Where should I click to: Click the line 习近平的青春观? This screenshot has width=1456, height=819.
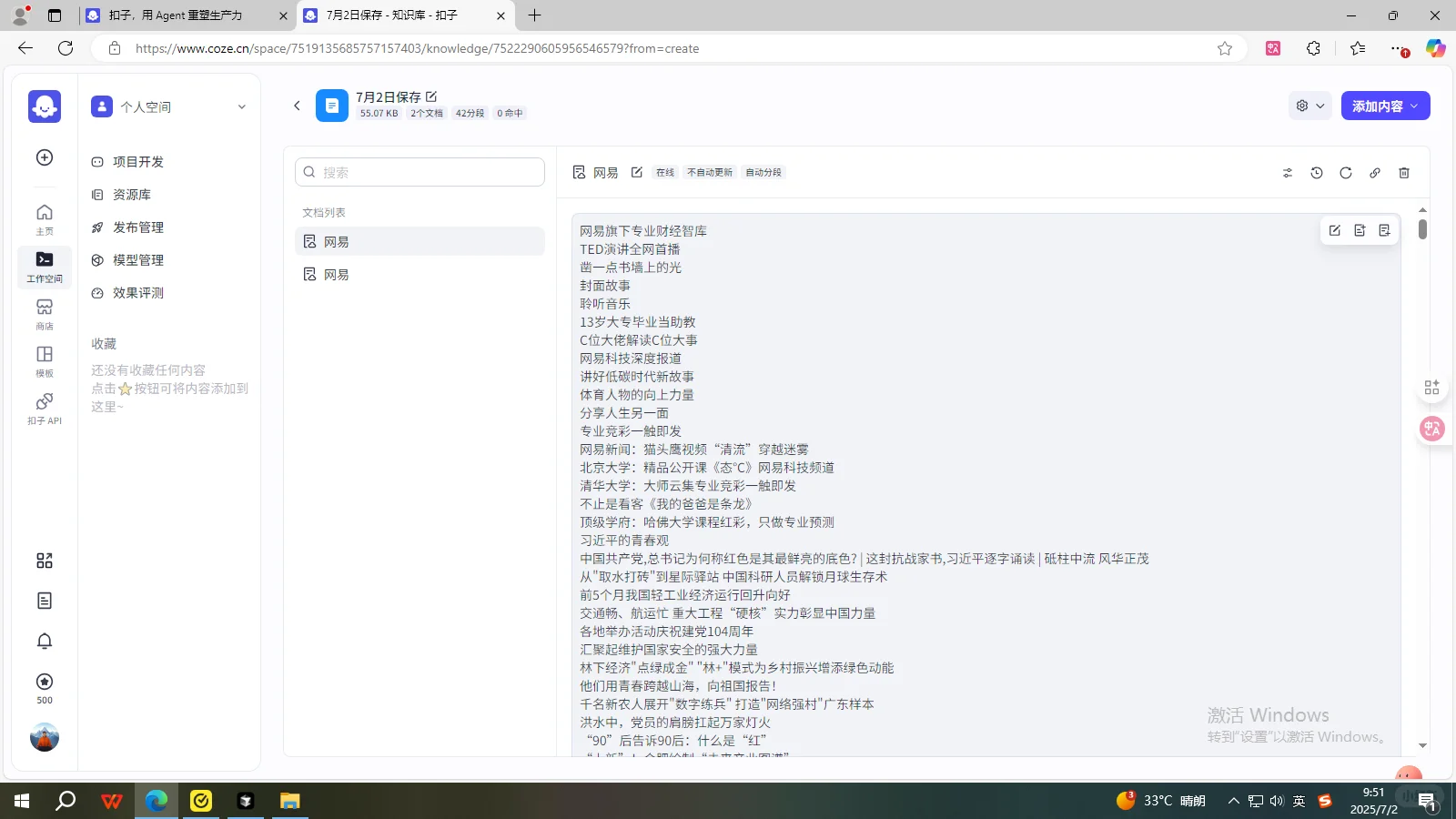coord(624,541)
